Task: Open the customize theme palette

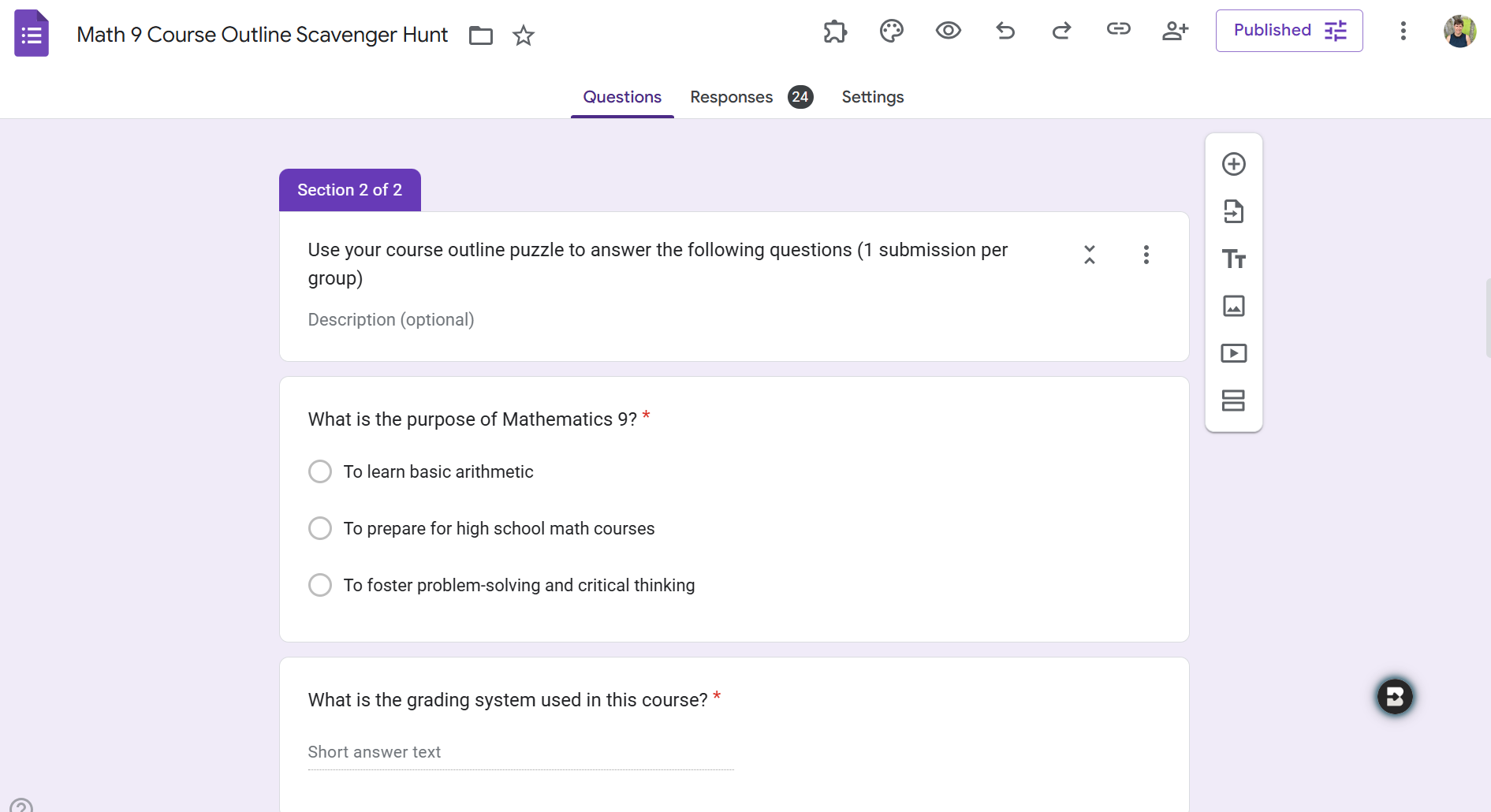Action: [891, 31]
